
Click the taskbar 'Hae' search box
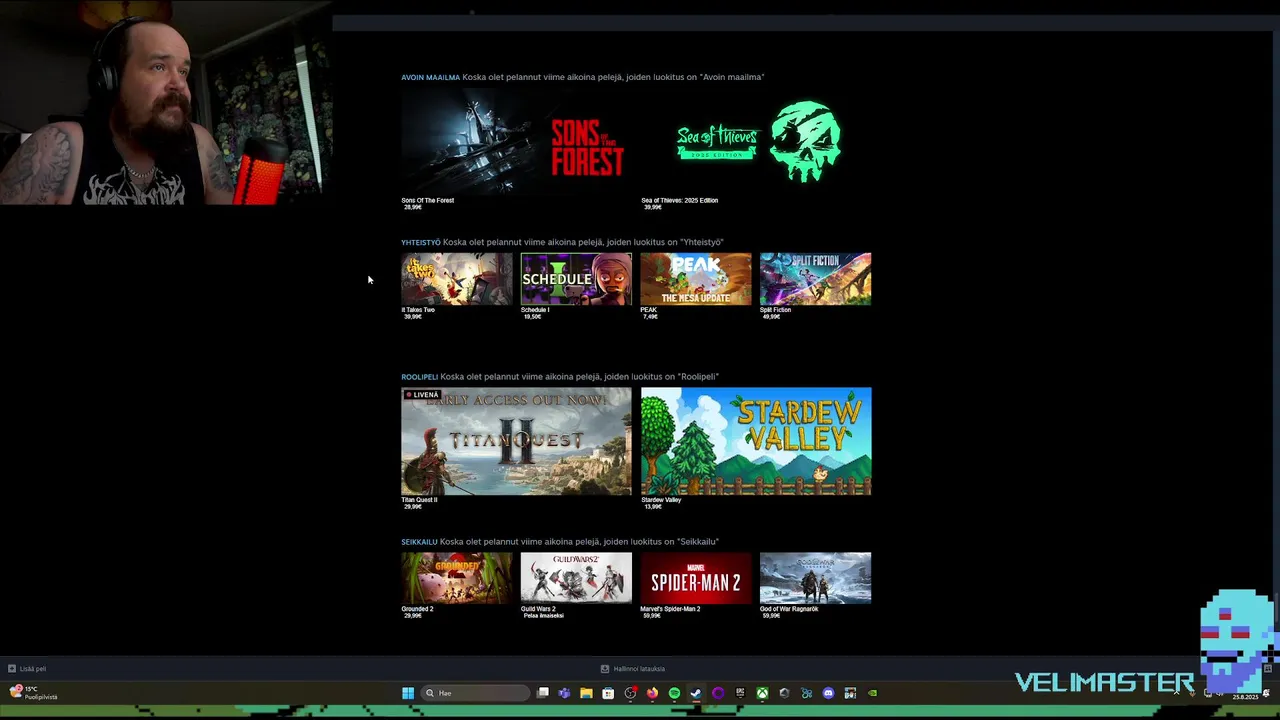(475, 693)
